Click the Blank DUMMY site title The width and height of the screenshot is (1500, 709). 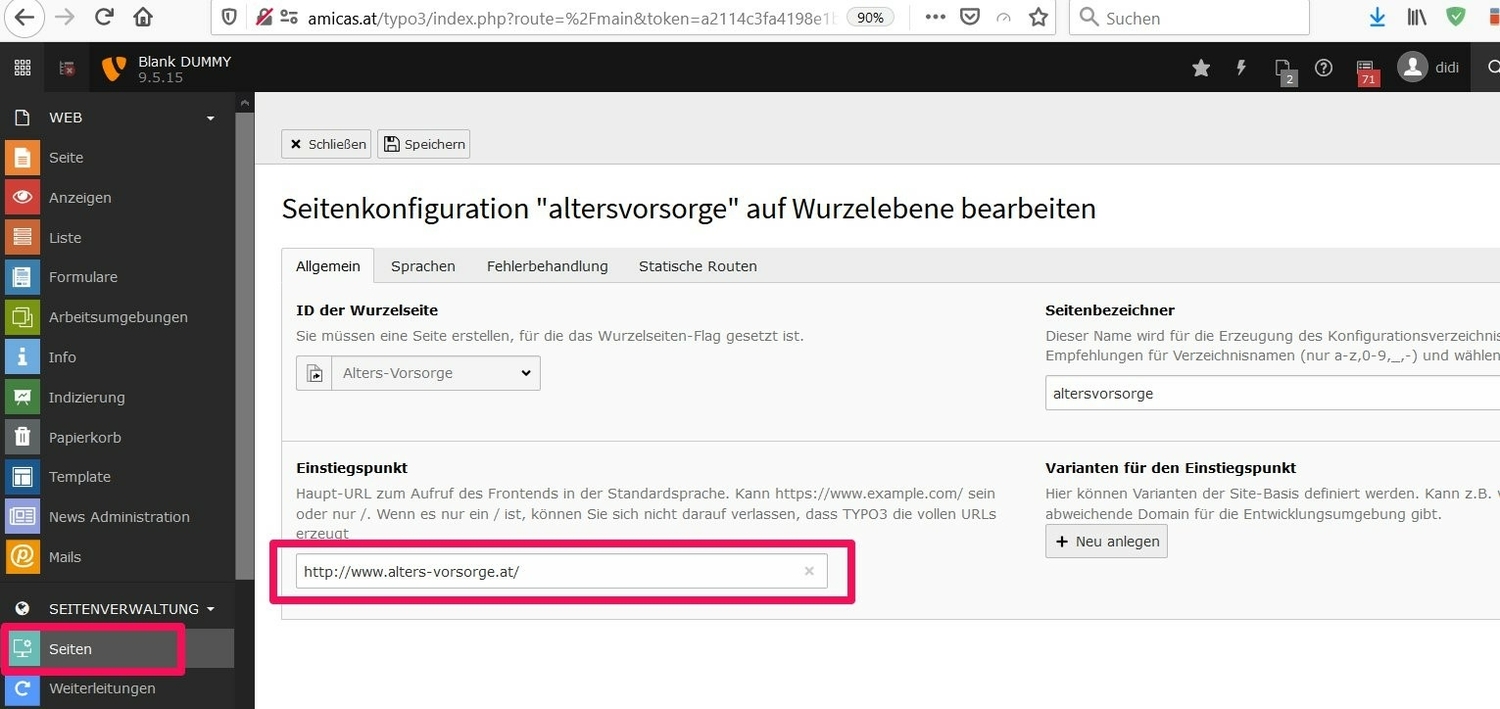(x=184, y=61)
